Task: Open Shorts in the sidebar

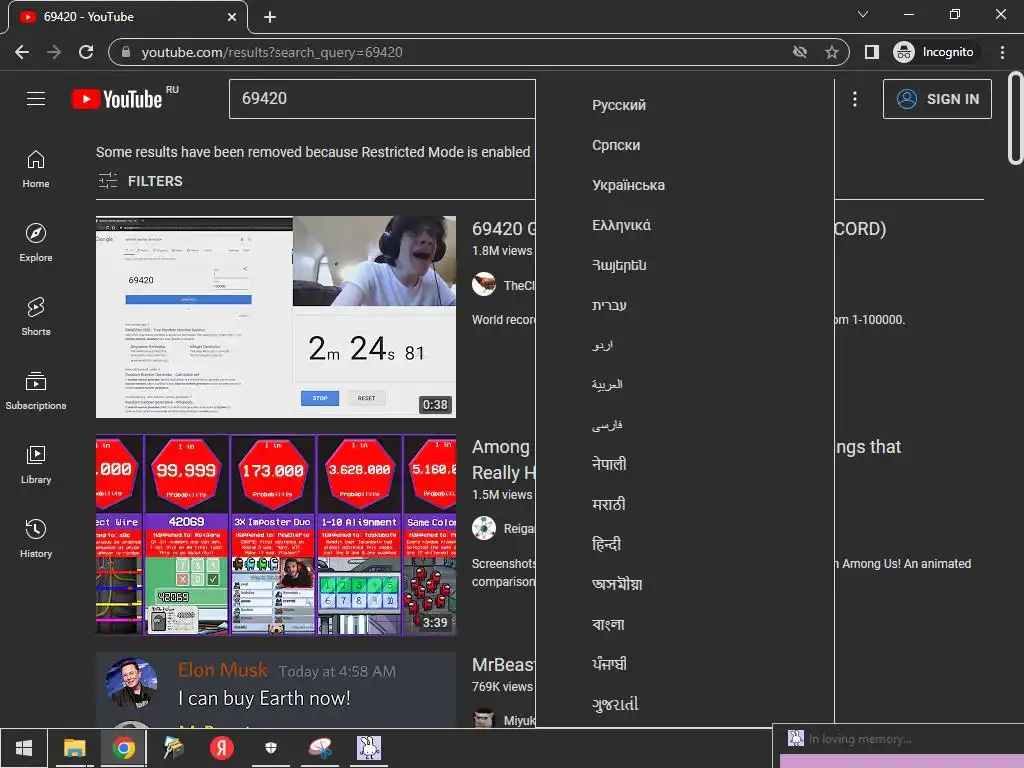Action: [x=36, y=316]
